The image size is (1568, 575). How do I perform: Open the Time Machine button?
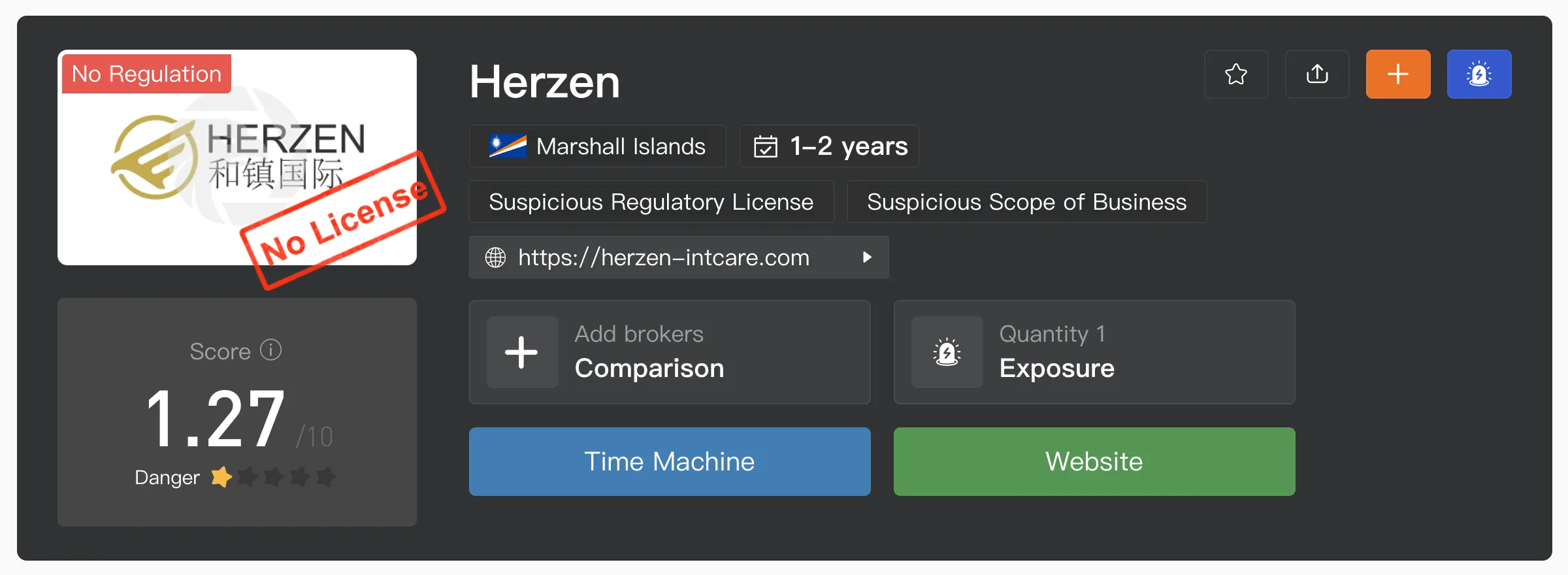[x=670, y=461]
